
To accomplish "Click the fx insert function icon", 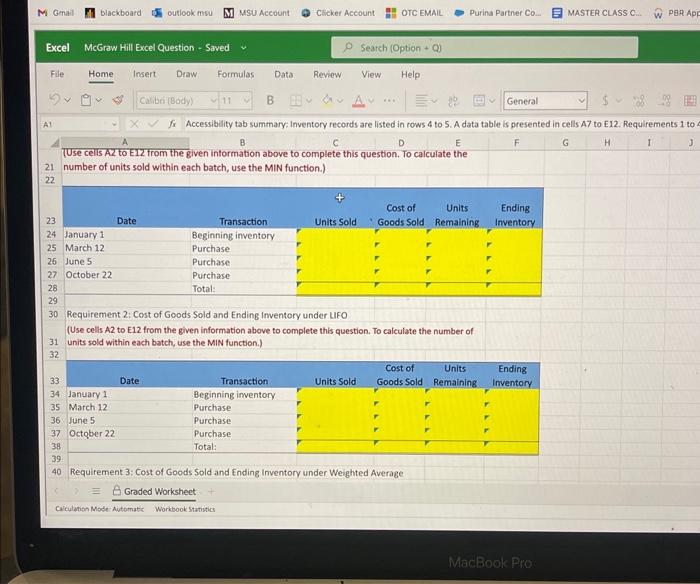I will (x=172, y=124).
